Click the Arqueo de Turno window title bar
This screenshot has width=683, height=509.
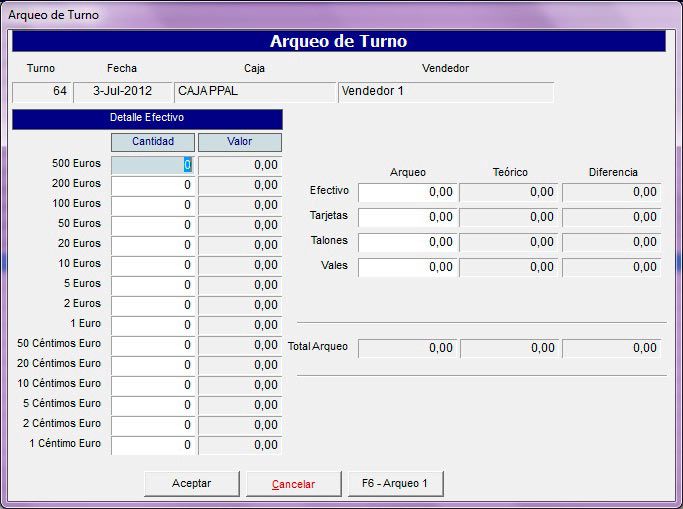click(x=342, y=15)
